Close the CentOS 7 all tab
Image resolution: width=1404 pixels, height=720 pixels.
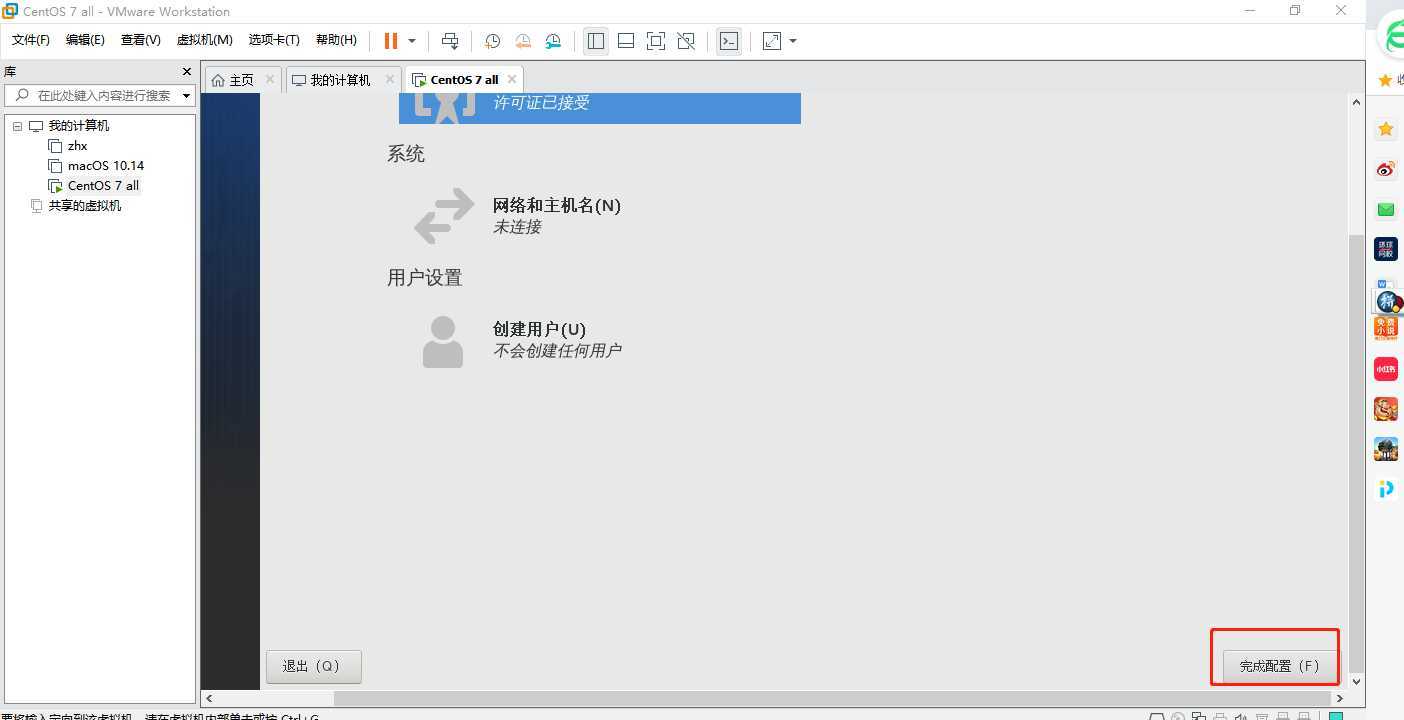click(512, 79)
